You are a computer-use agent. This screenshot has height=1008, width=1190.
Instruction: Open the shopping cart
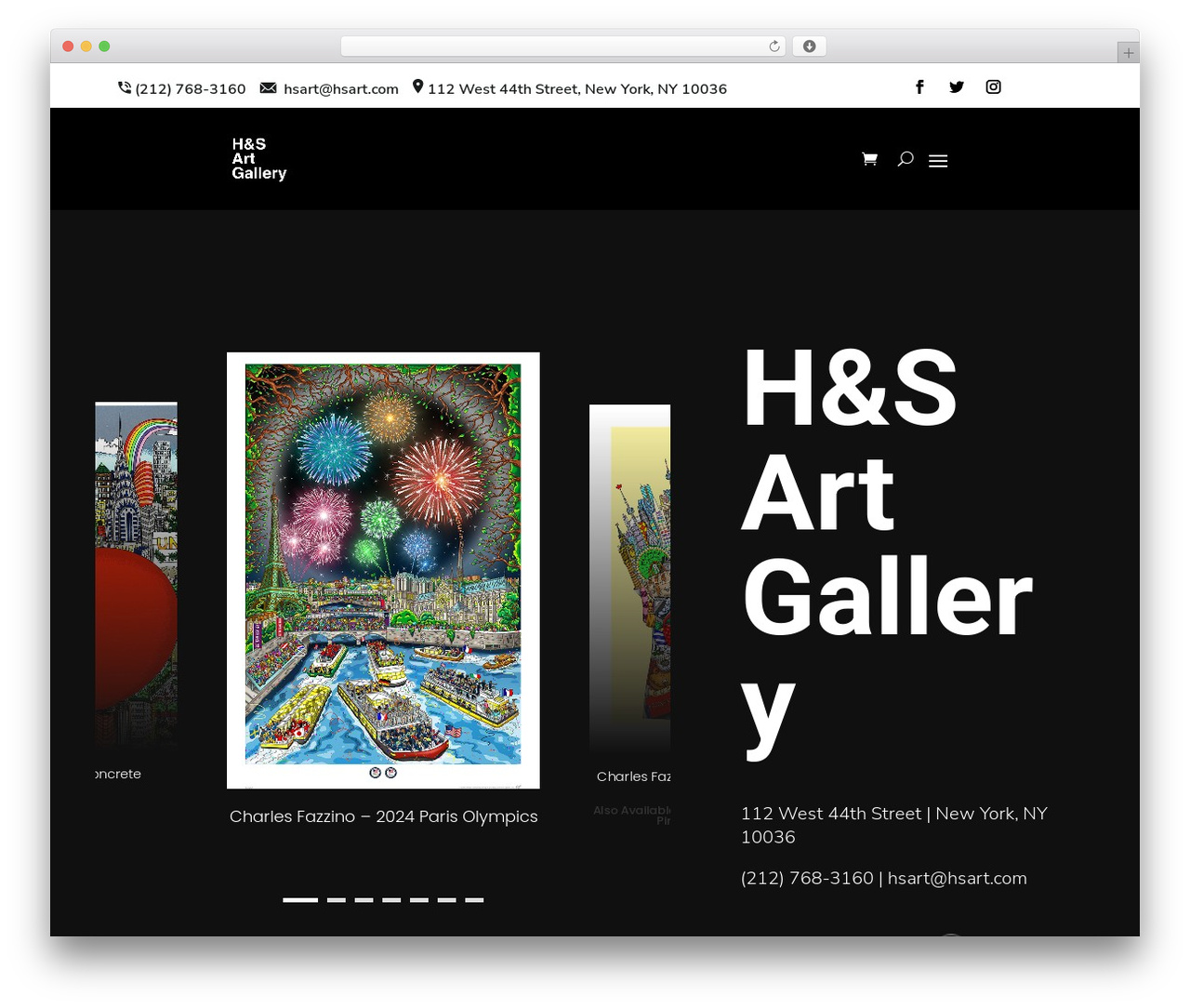(x=870, y=159)
